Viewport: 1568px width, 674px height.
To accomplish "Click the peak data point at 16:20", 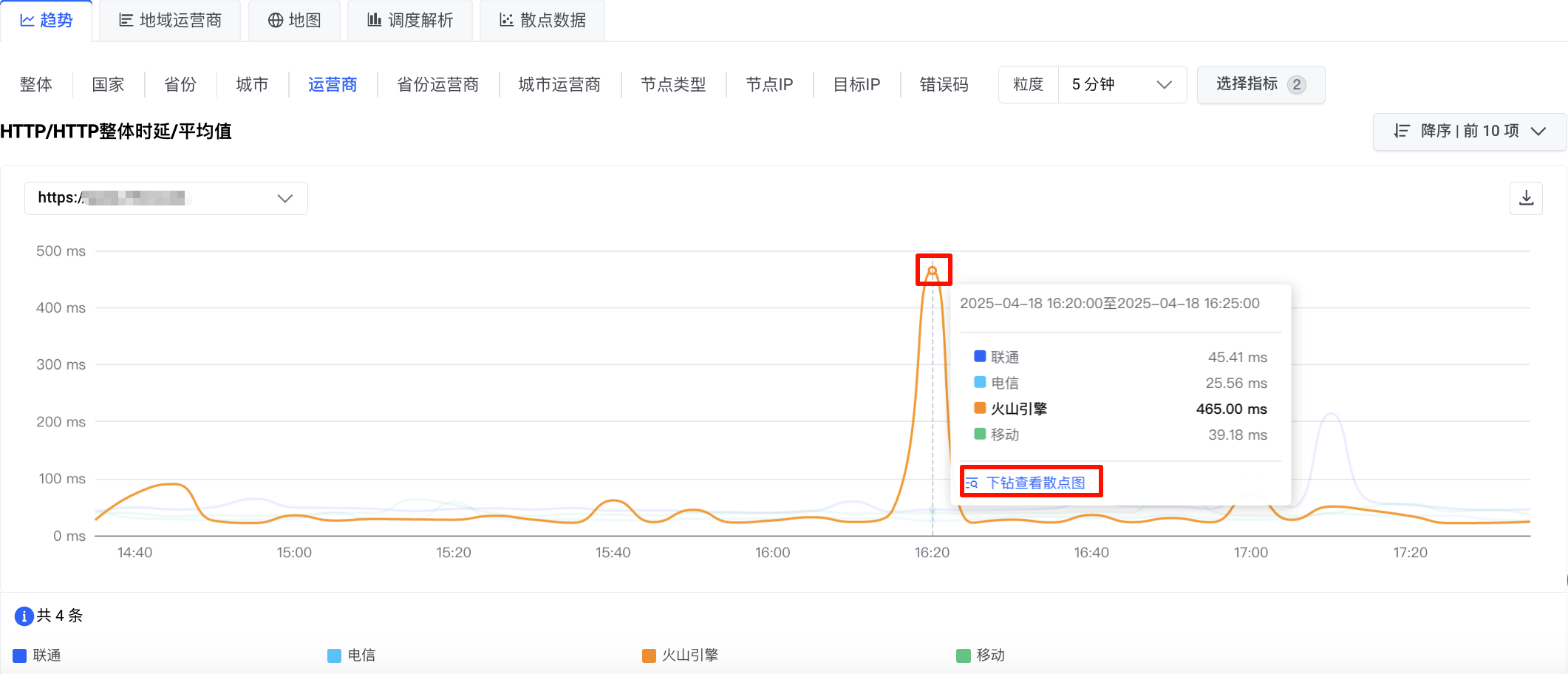I will click(933, 270).
